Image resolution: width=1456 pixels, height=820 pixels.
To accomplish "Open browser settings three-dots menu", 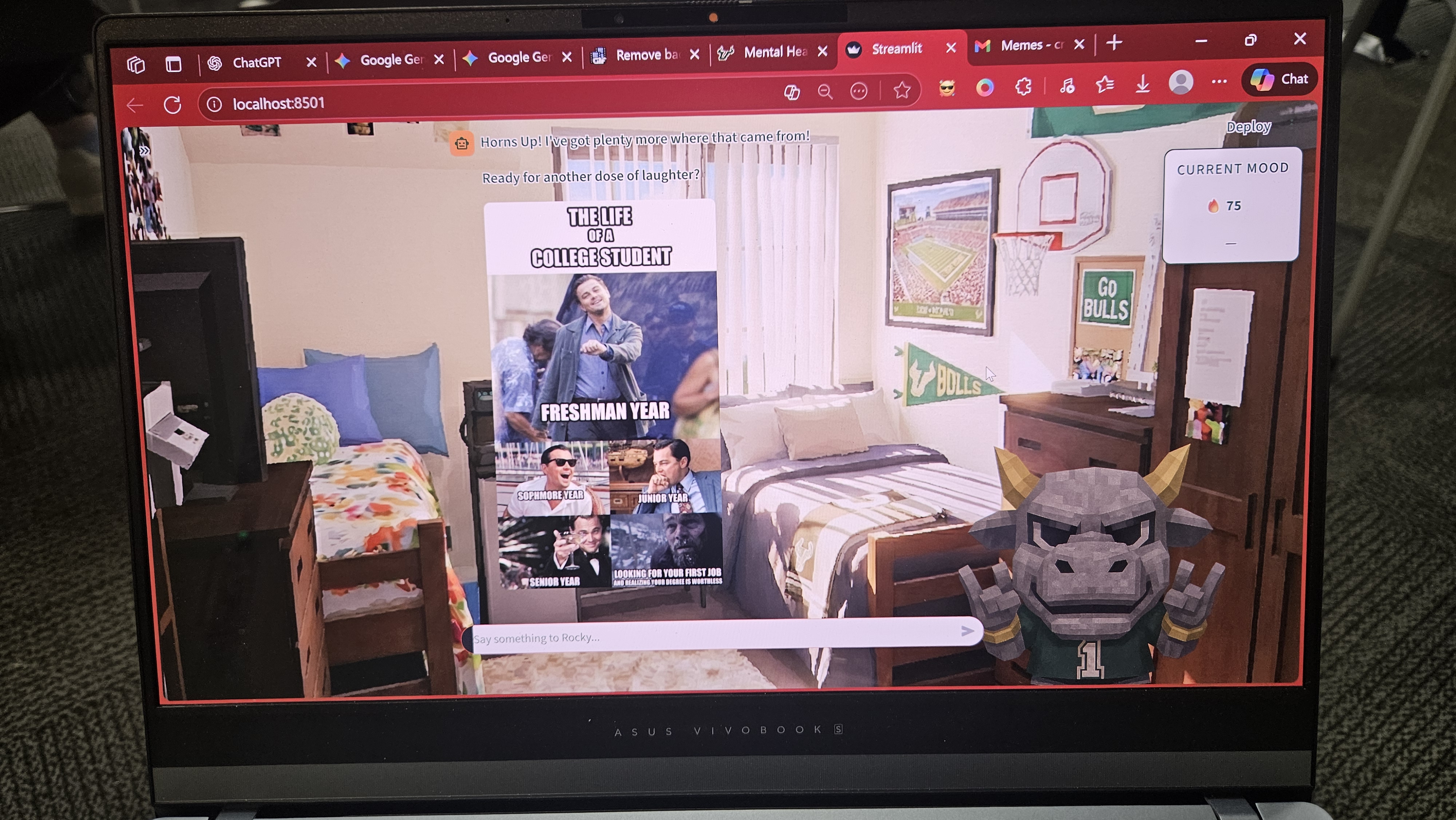I will tap(1219, 82).
